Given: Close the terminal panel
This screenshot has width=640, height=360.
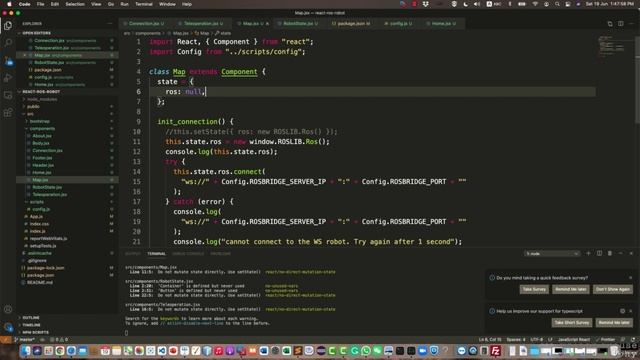Looking at the screenshot, I should pyautogui.click(x=631, y=253).
